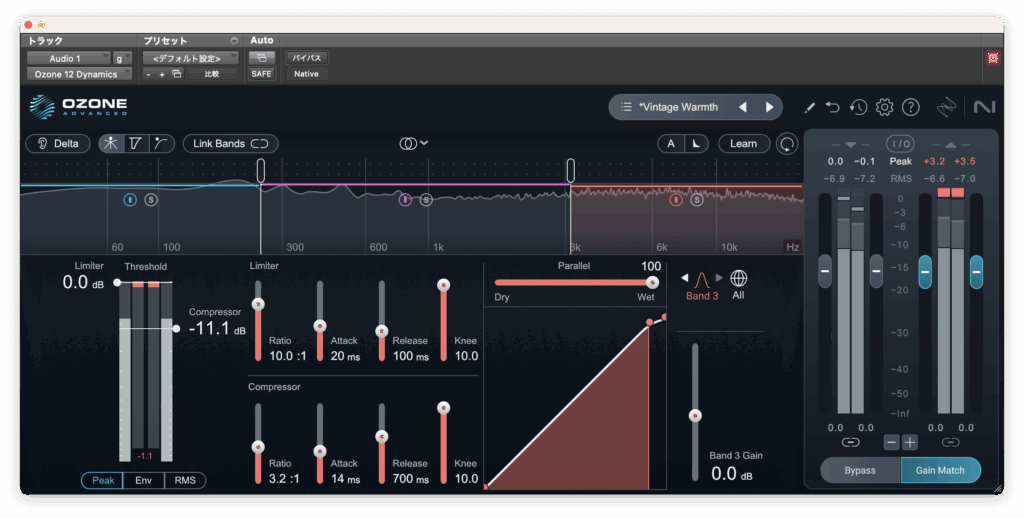Toggle the Delta listen button
Viewport: 1024px width, 518px height.
point(55,144)
